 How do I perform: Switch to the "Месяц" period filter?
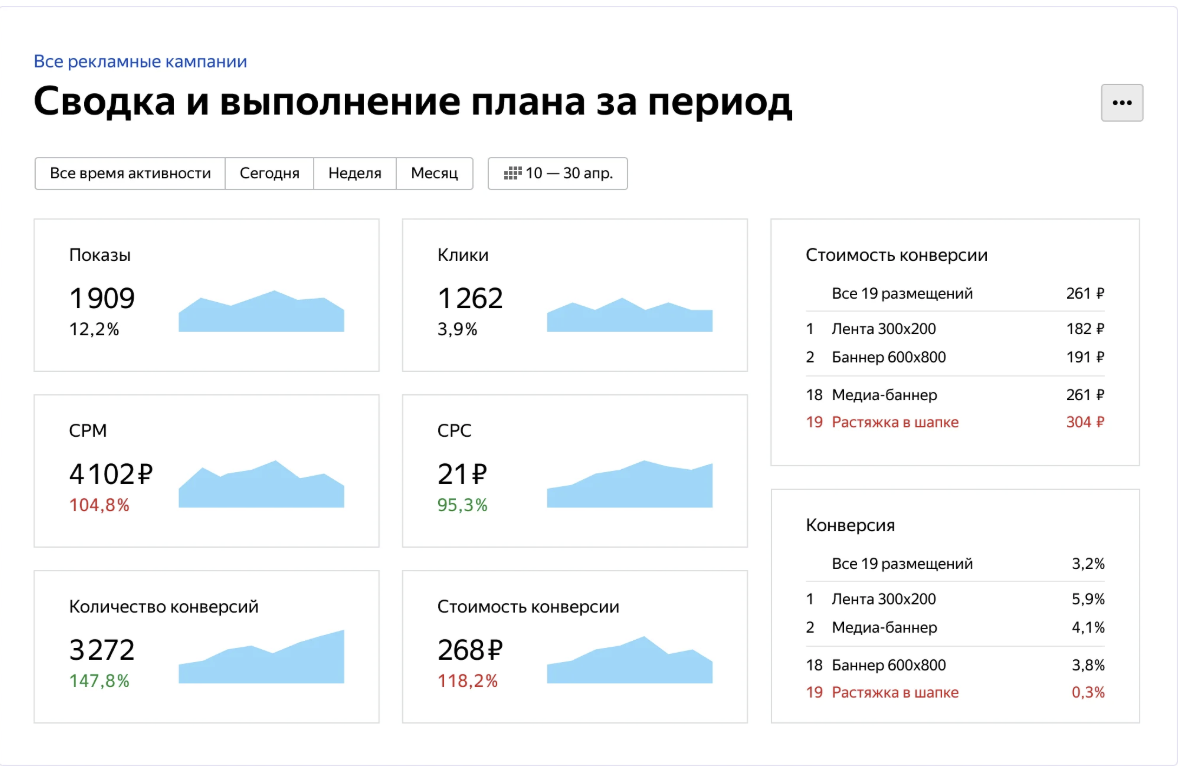tap(434, 173)
